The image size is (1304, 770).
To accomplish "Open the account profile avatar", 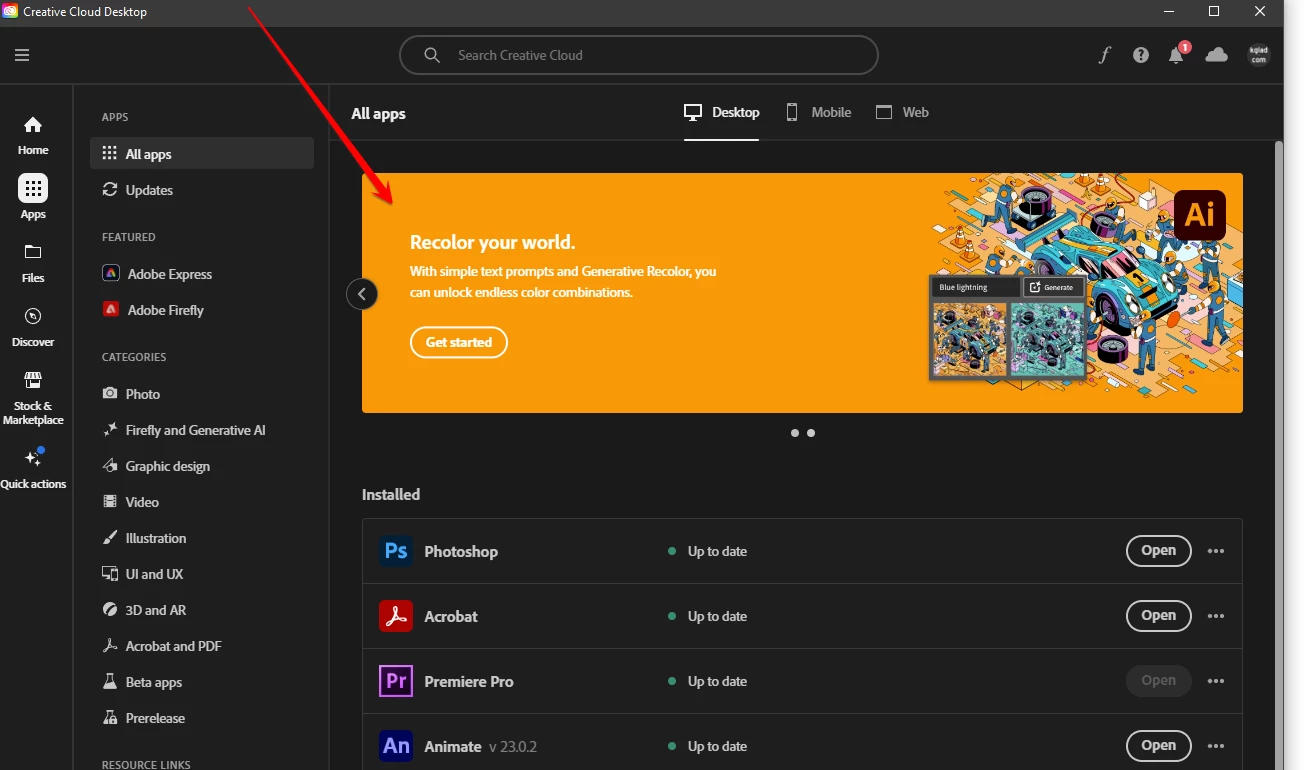I will click(1259, 55).
